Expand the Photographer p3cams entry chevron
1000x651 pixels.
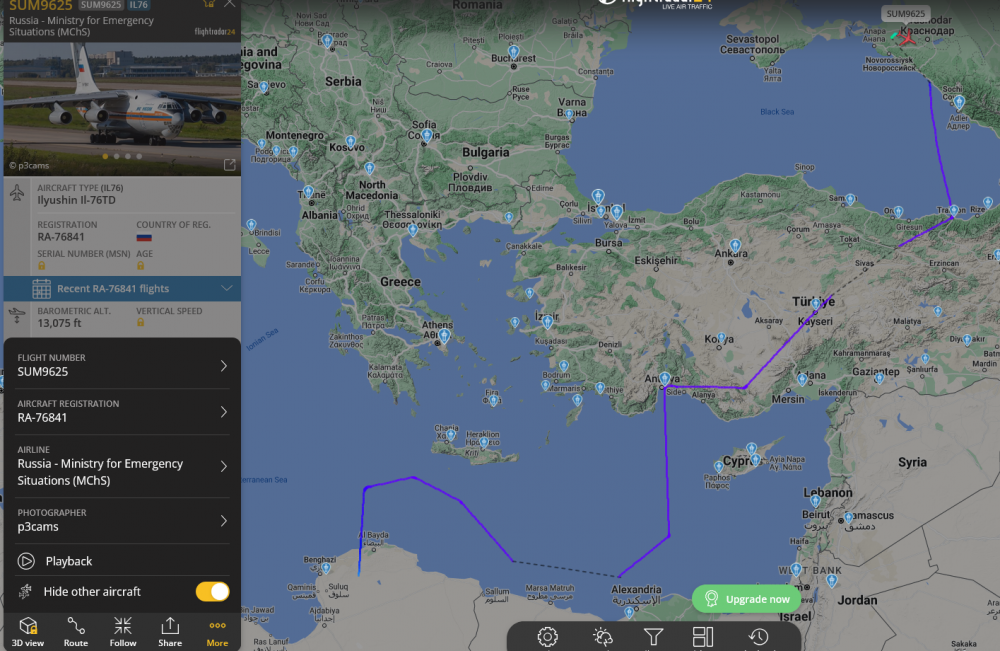coord(224,521)
